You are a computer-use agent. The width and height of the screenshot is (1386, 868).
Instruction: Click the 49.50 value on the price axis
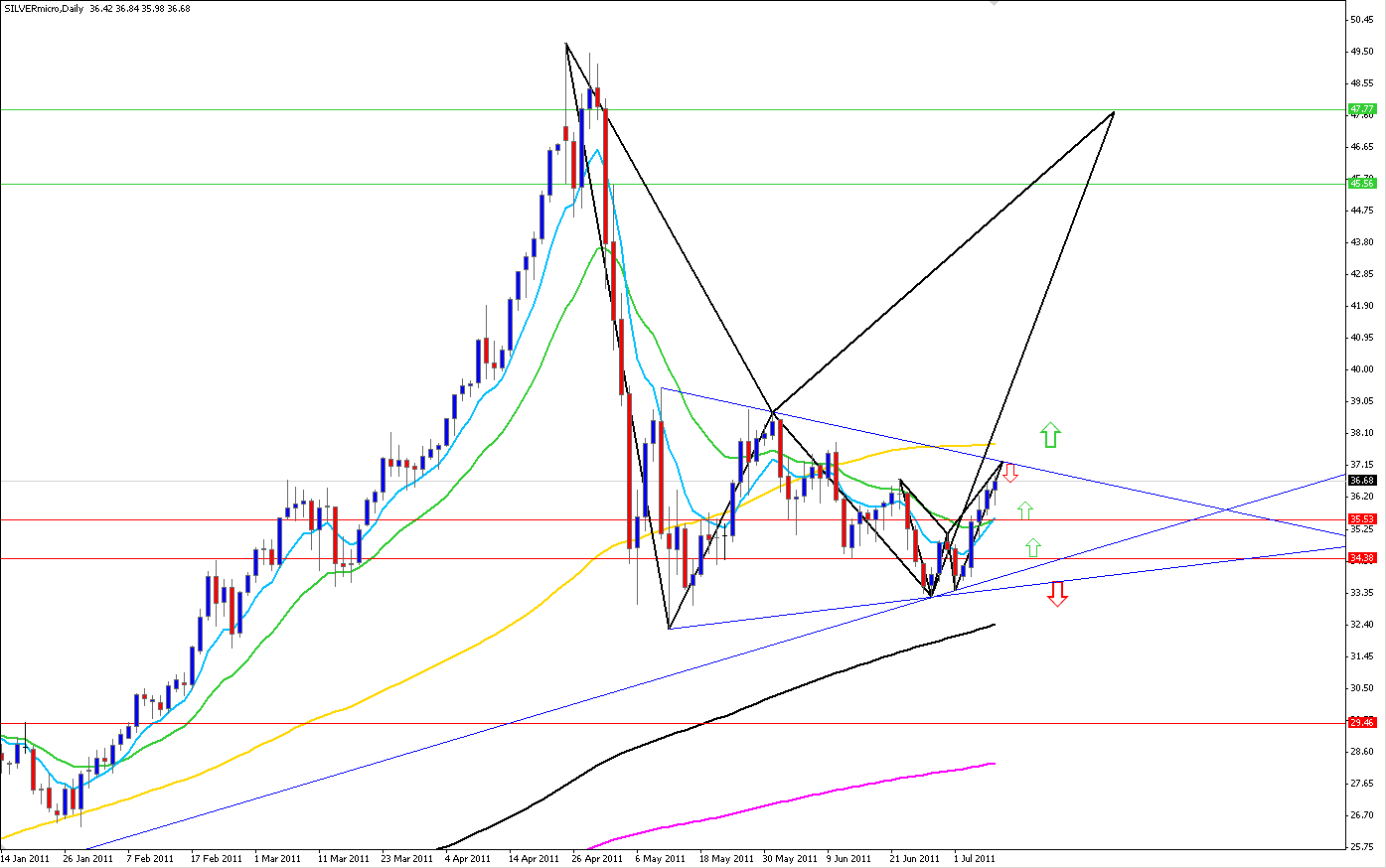(1361, 51)
